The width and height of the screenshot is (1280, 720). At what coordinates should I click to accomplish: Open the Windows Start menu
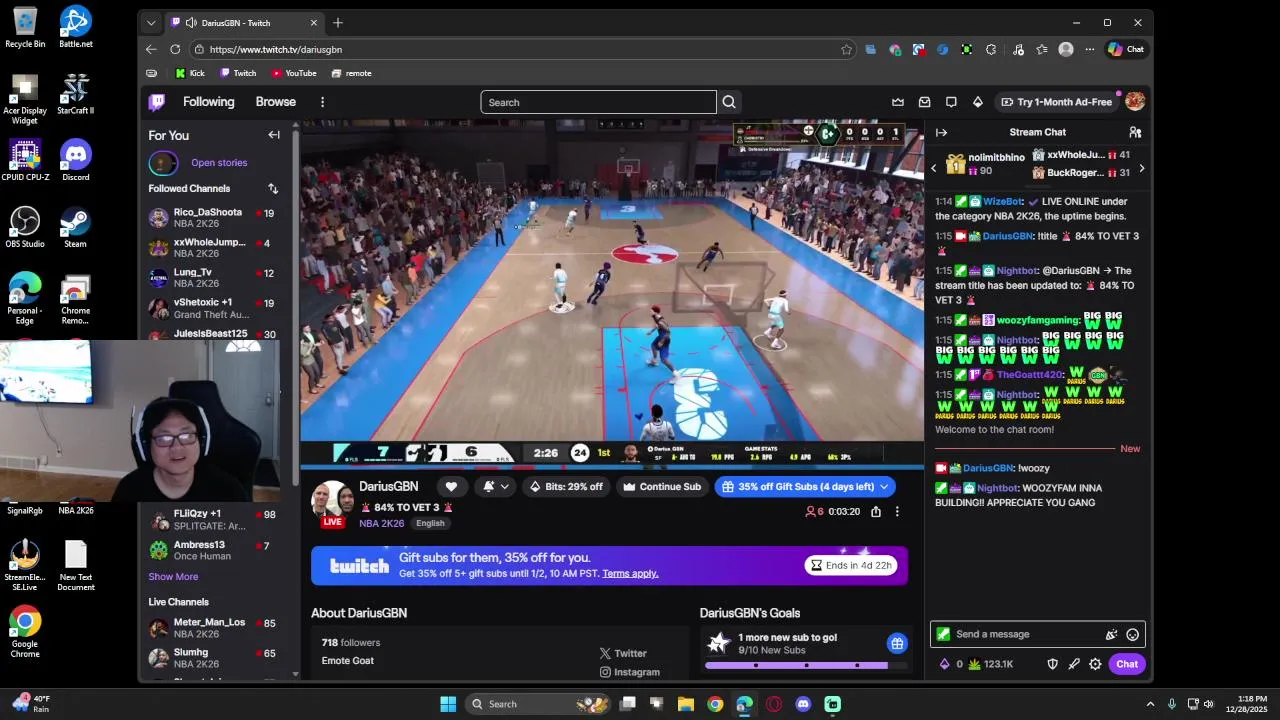tap(448, 704)
